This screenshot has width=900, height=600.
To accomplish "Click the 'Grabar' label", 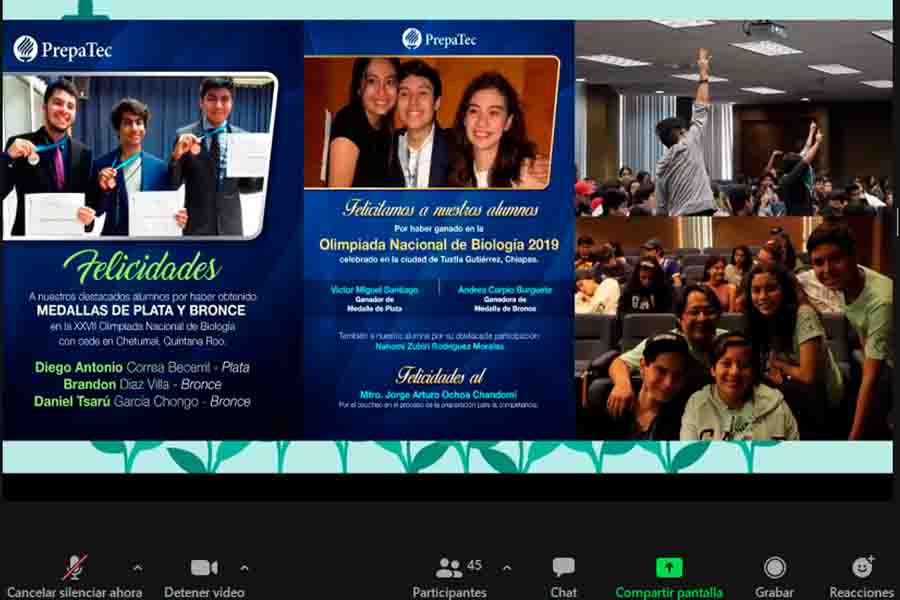I will tap(774, 593).
